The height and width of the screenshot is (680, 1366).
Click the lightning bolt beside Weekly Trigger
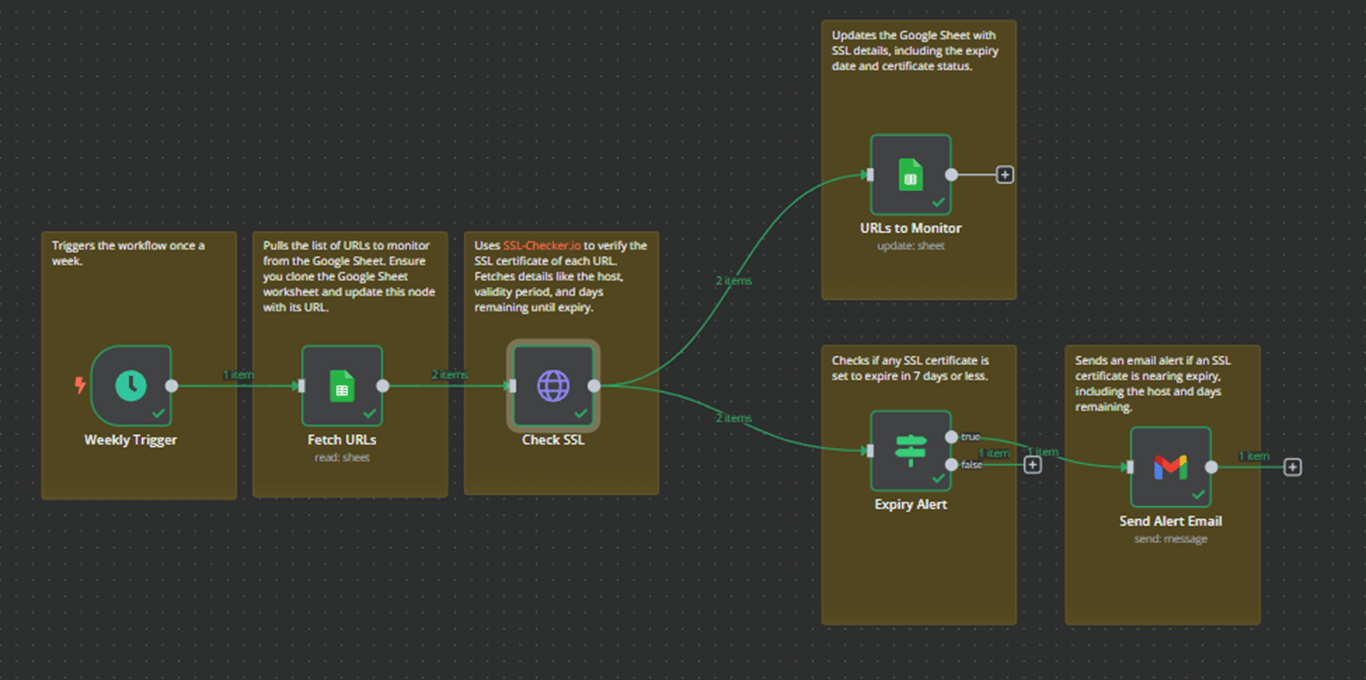point(80,386)
